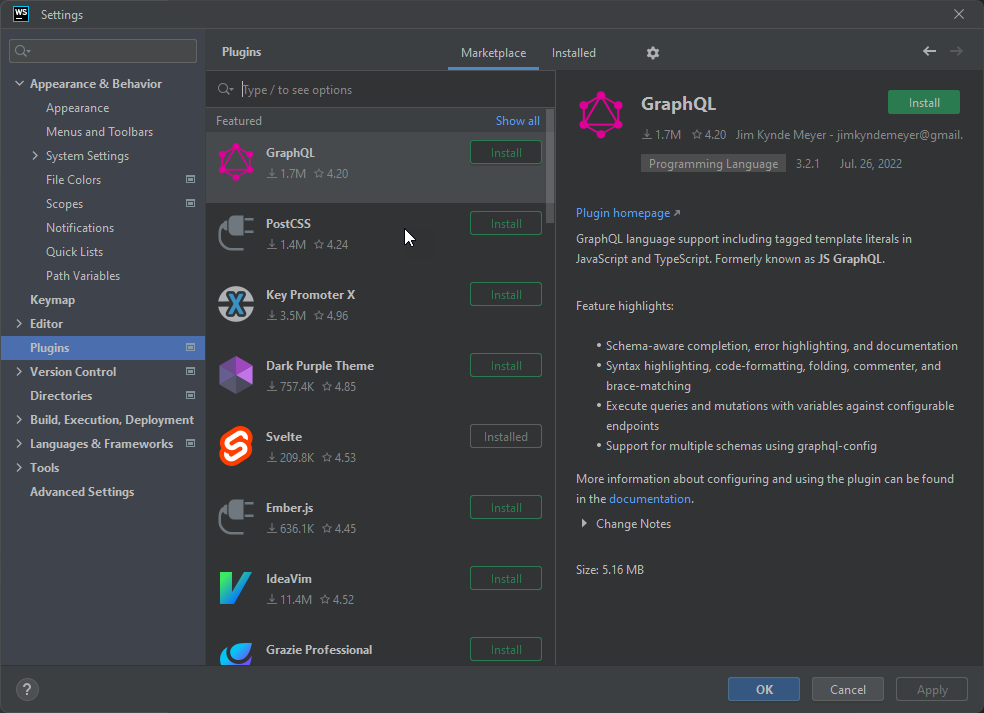
Task: Switch to the Installed tab
Action: [574, 53]
